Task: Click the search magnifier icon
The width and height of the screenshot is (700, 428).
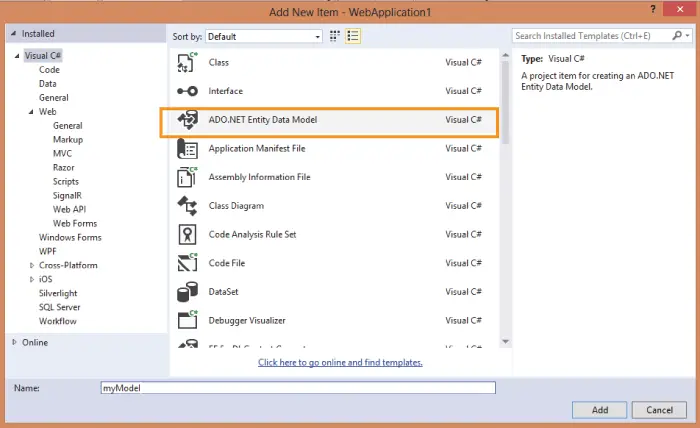Action: tap(677, 35)
